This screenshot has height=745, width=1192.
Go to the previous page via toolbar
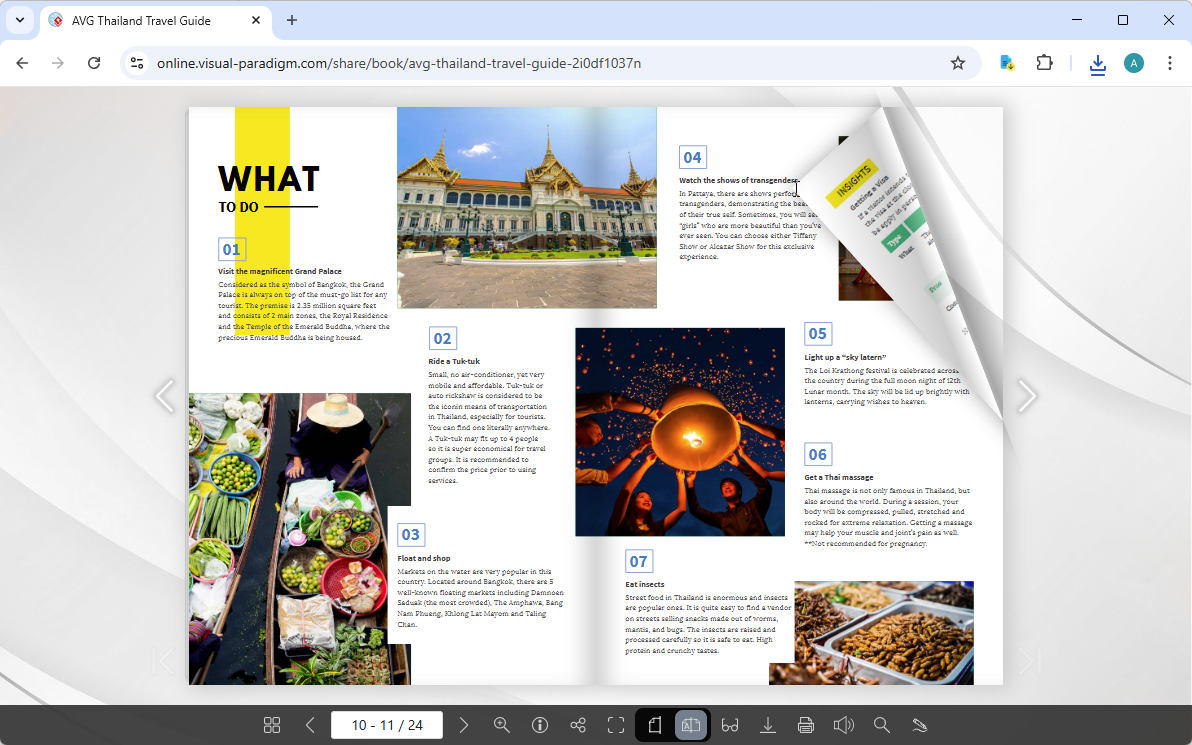click(x=310, y=724)
